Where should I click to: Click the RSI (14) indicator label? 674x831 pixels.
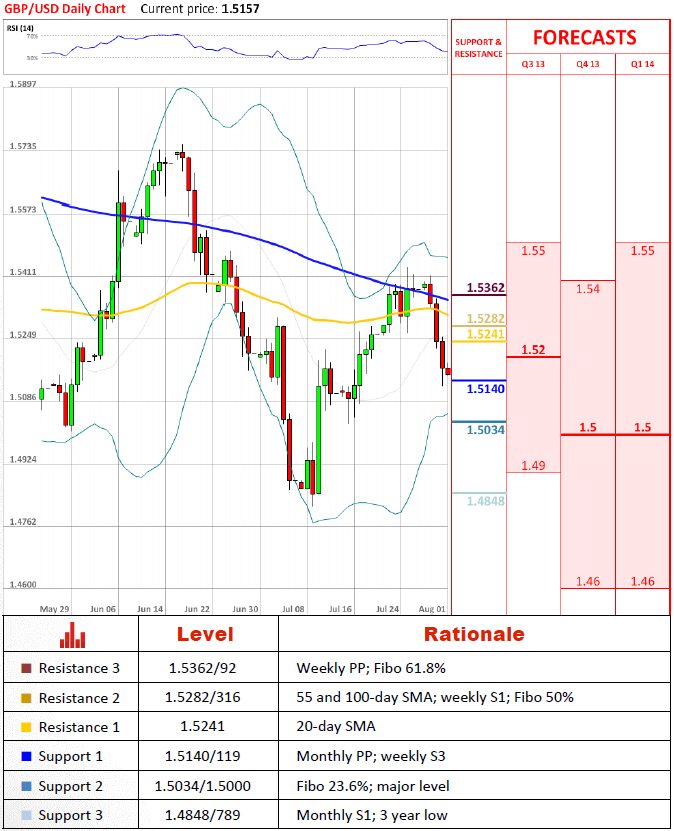click(20, 28)
